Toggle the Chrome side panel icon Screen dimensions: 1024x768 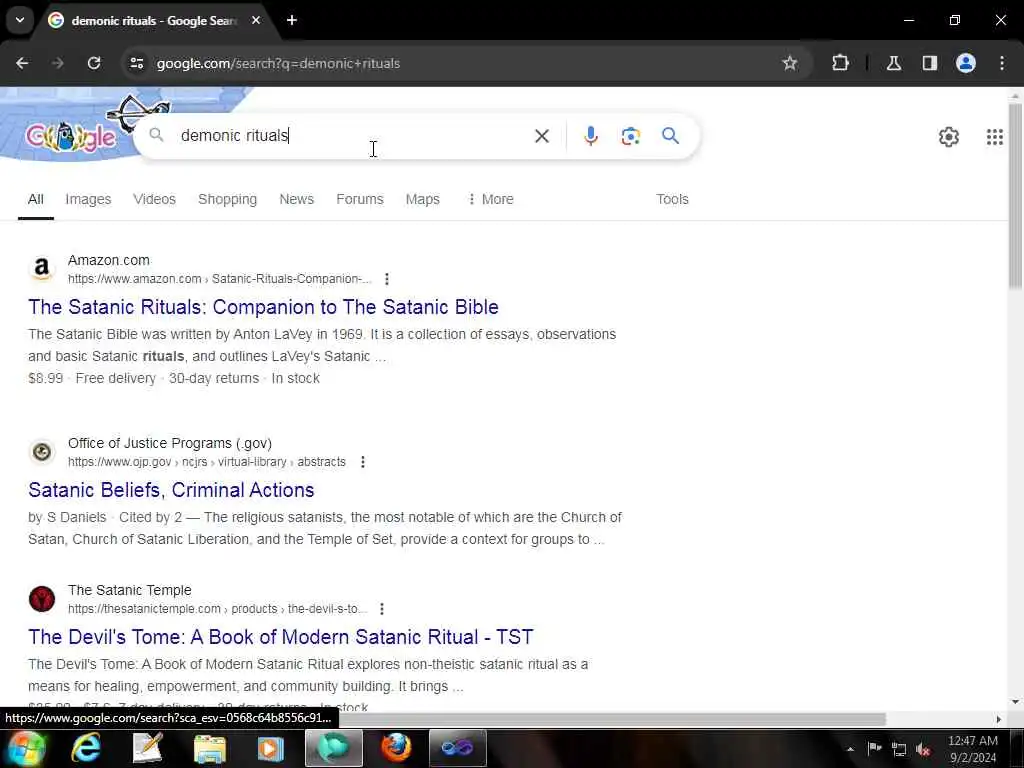point(929,63)
